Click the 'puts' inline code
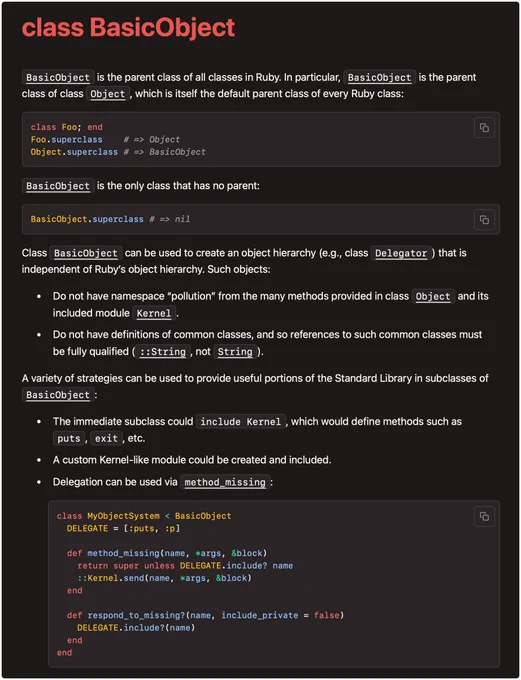 pos(69,438)
